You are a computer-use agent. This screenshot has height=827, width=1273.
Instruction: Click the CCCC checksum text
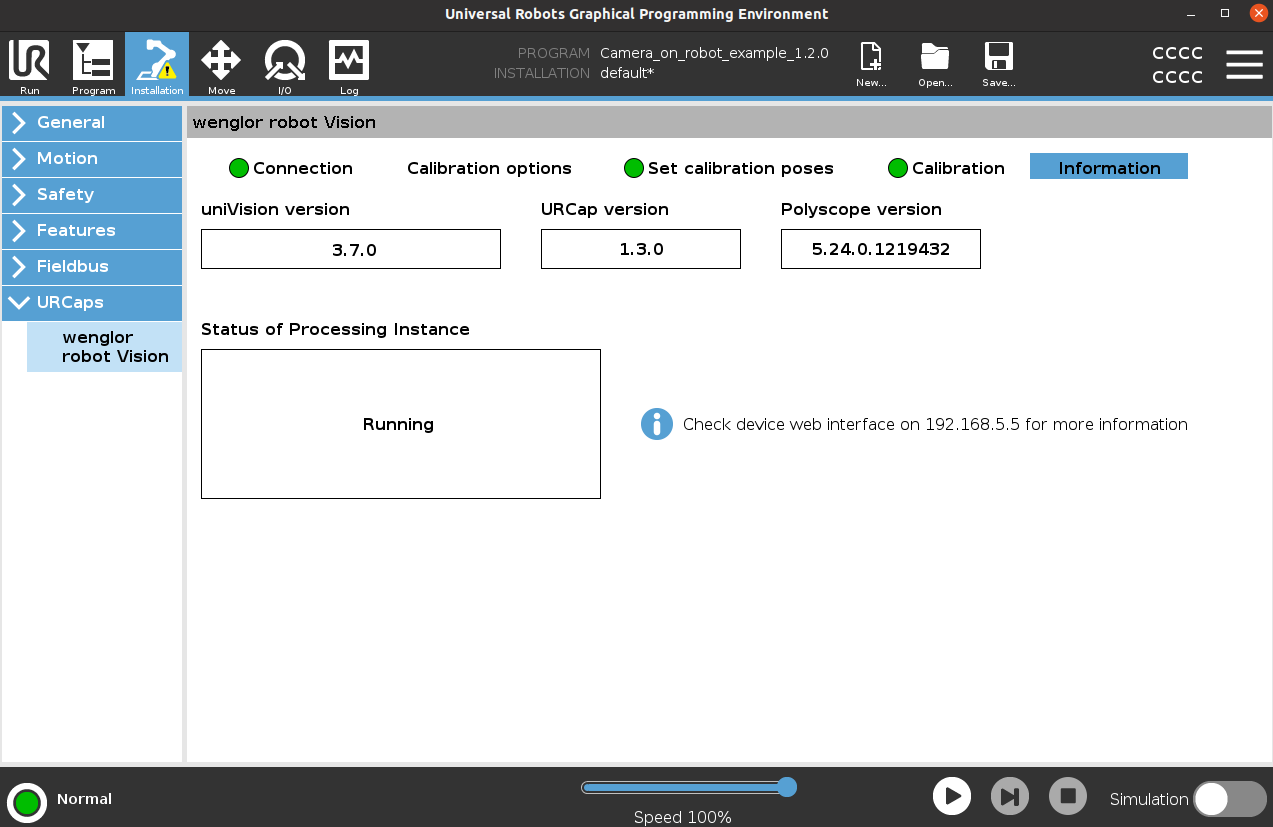[1177, 65]
